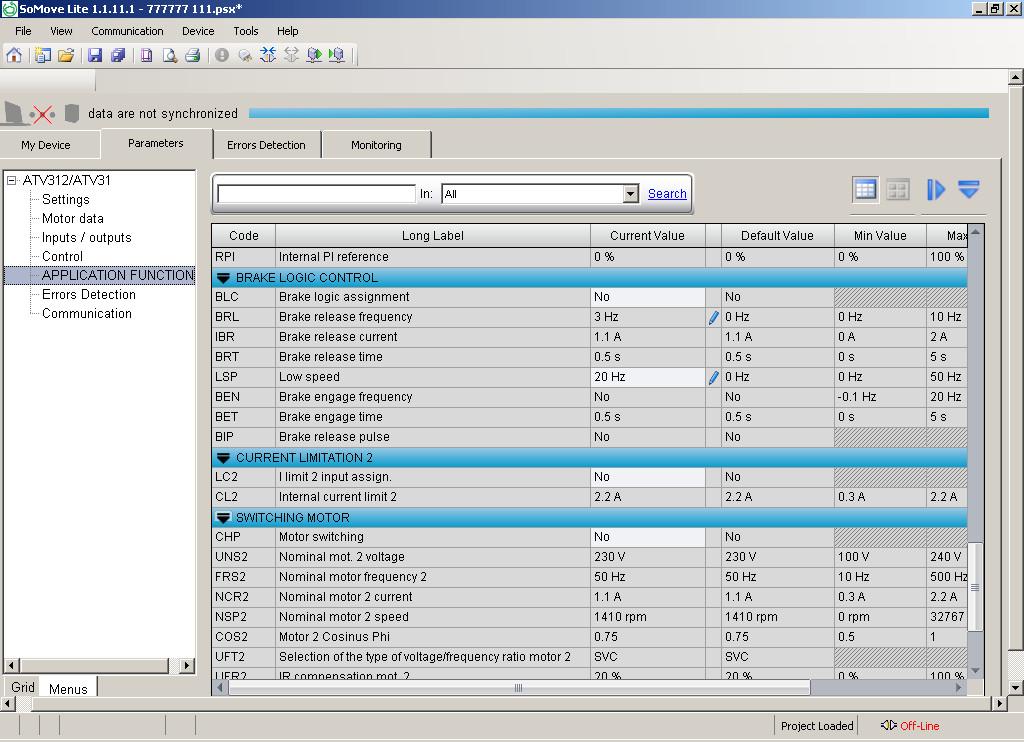The width and height of the screenshot is (1024, 742).
Task: Sort by the Long Label column header
Action: click(432, 236)
